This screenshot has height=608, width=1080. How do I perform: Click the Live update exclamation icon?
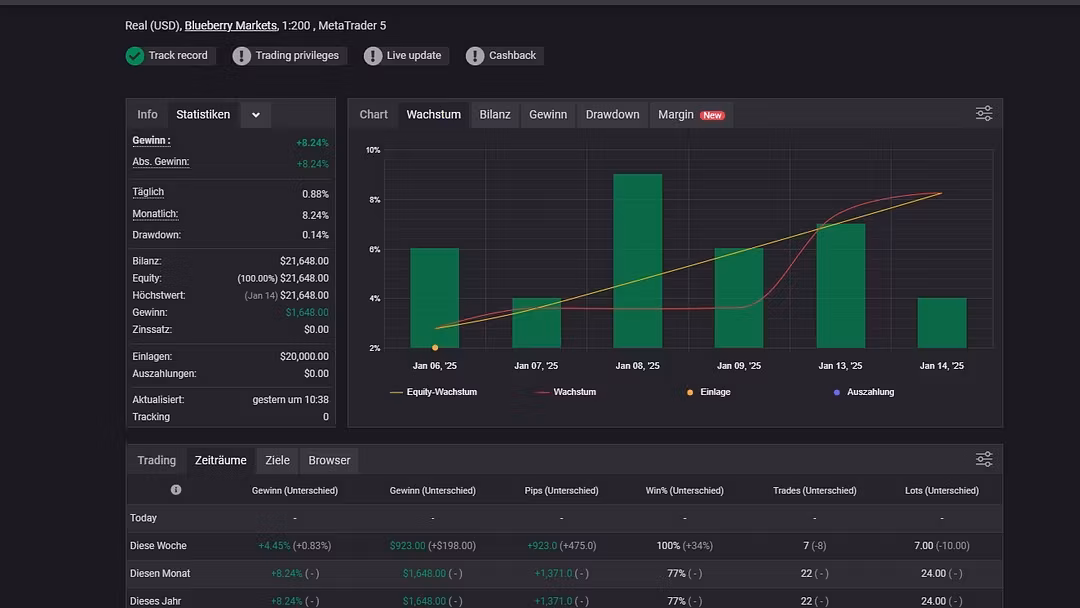373,56
